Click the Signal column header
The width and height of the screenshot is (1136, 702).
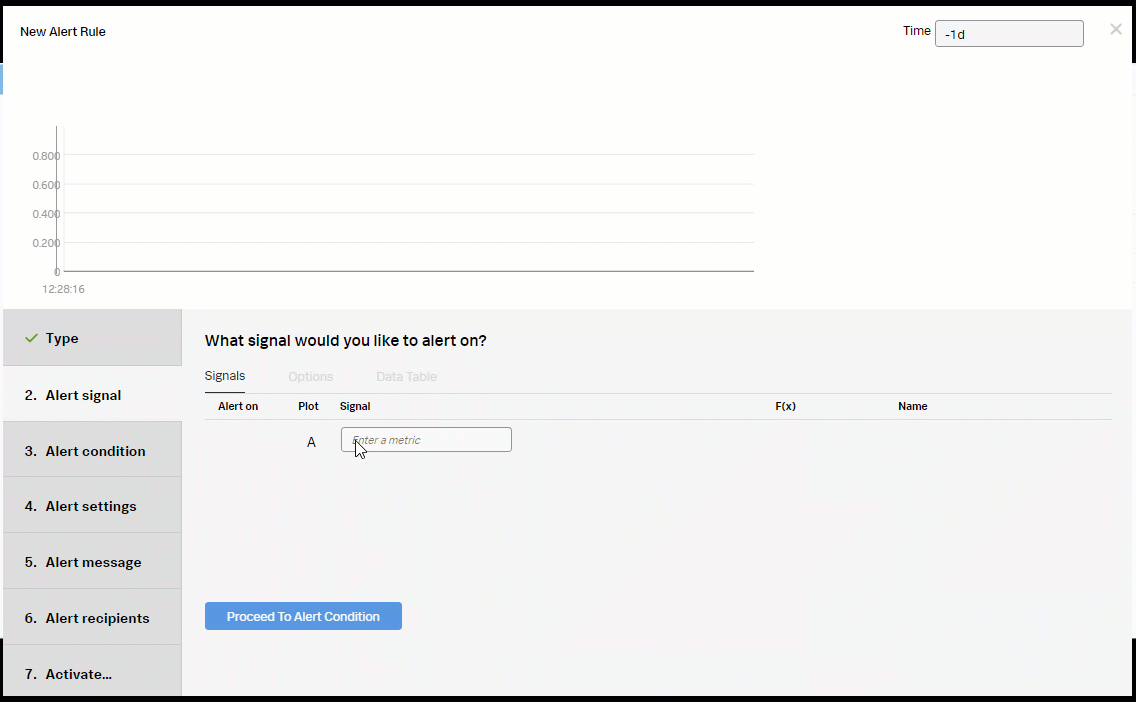355,406
